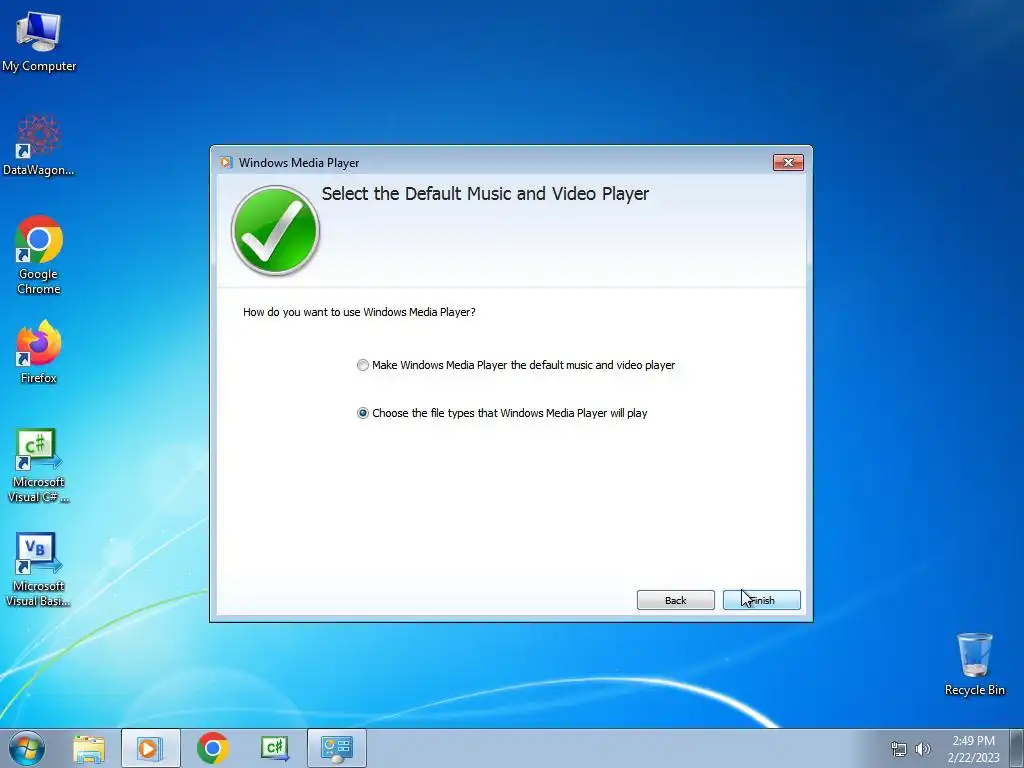This screenshot has width=1024, height=768.
Task: Select Windows Media Player taskbar button
Action: (150, 748)
